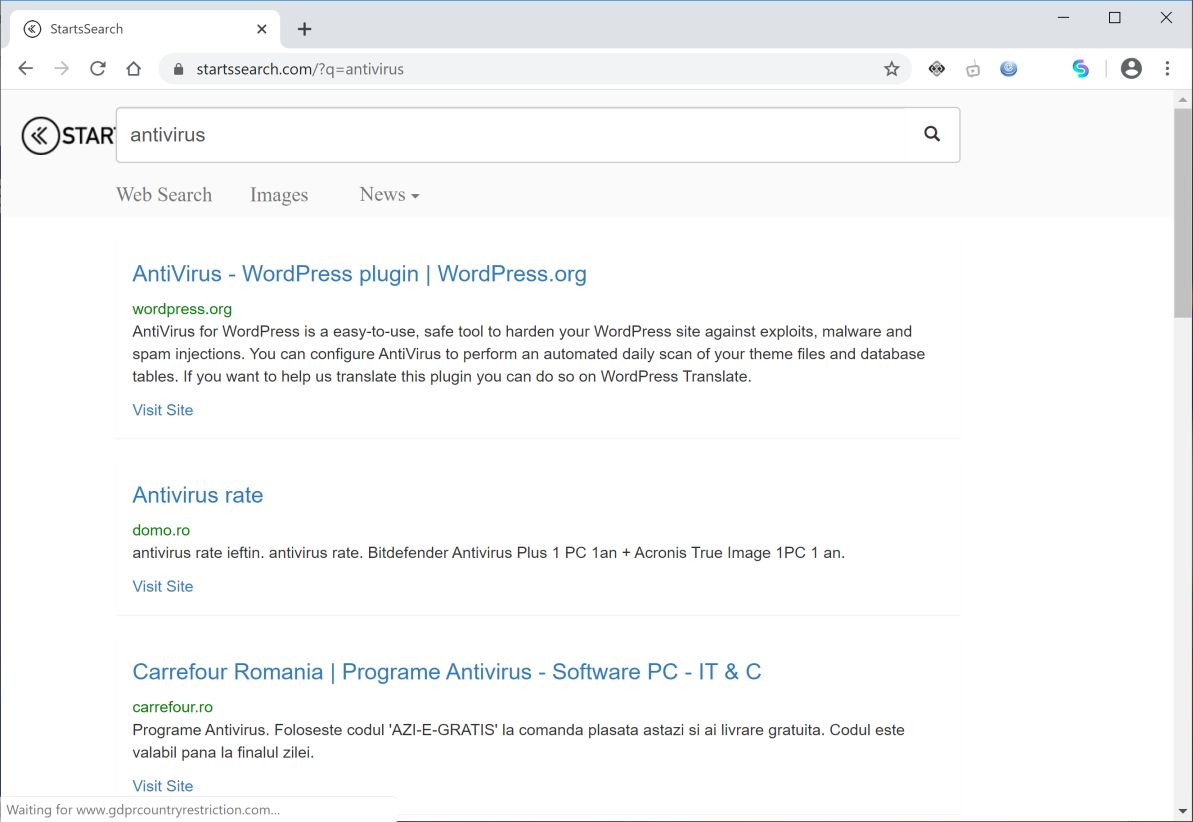Click the AZI-E-GRATIS description text

[x=518, y=741]
